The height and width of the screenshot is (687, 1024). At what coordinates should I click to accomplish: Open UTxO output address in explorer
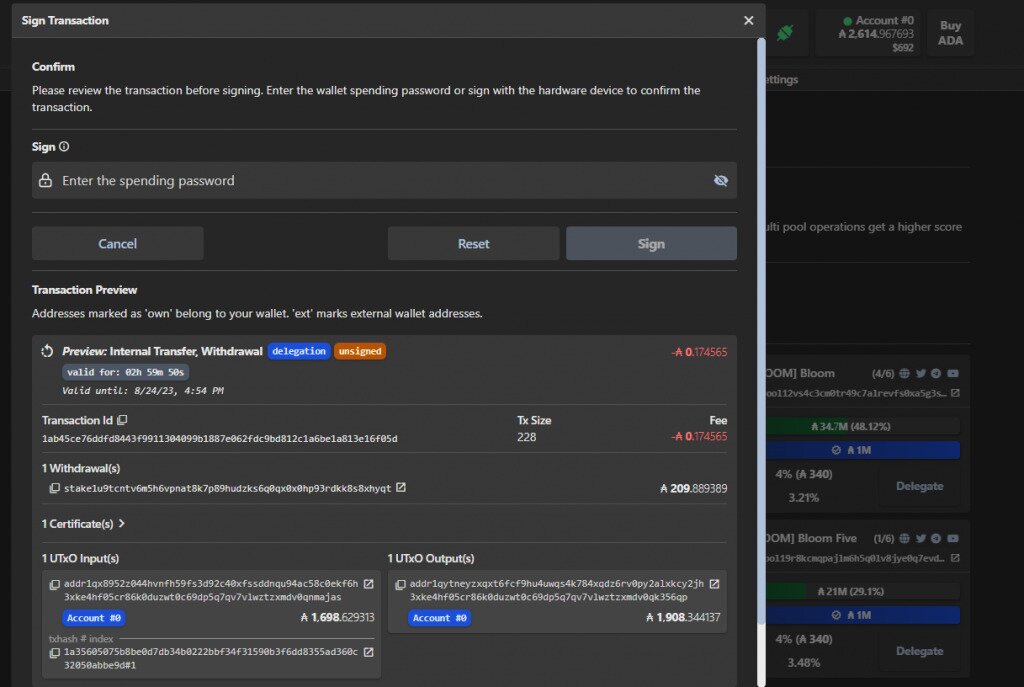click(714, 584)
